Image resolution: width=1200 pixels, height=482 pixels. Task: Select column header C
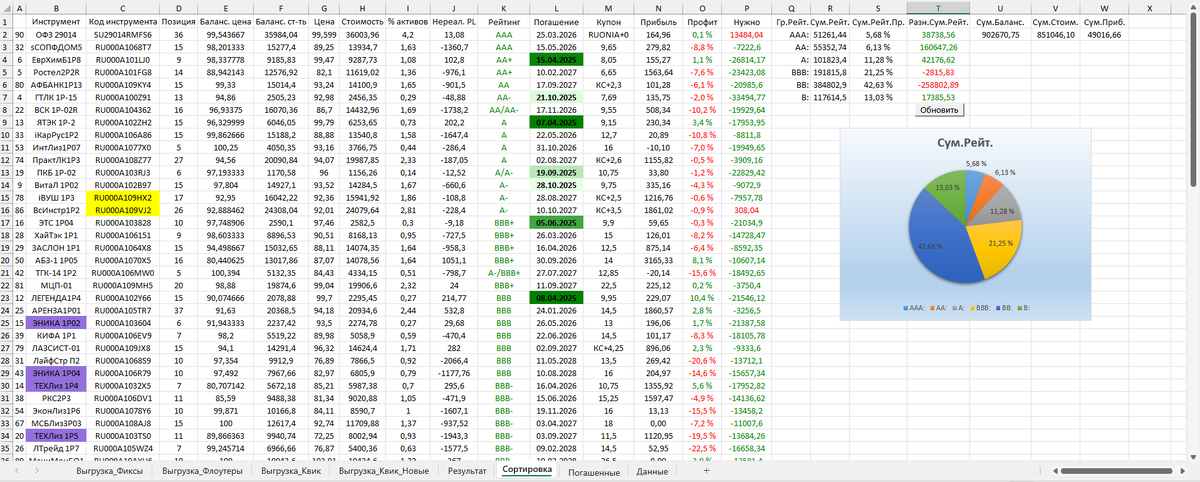[x=121, y=7]
